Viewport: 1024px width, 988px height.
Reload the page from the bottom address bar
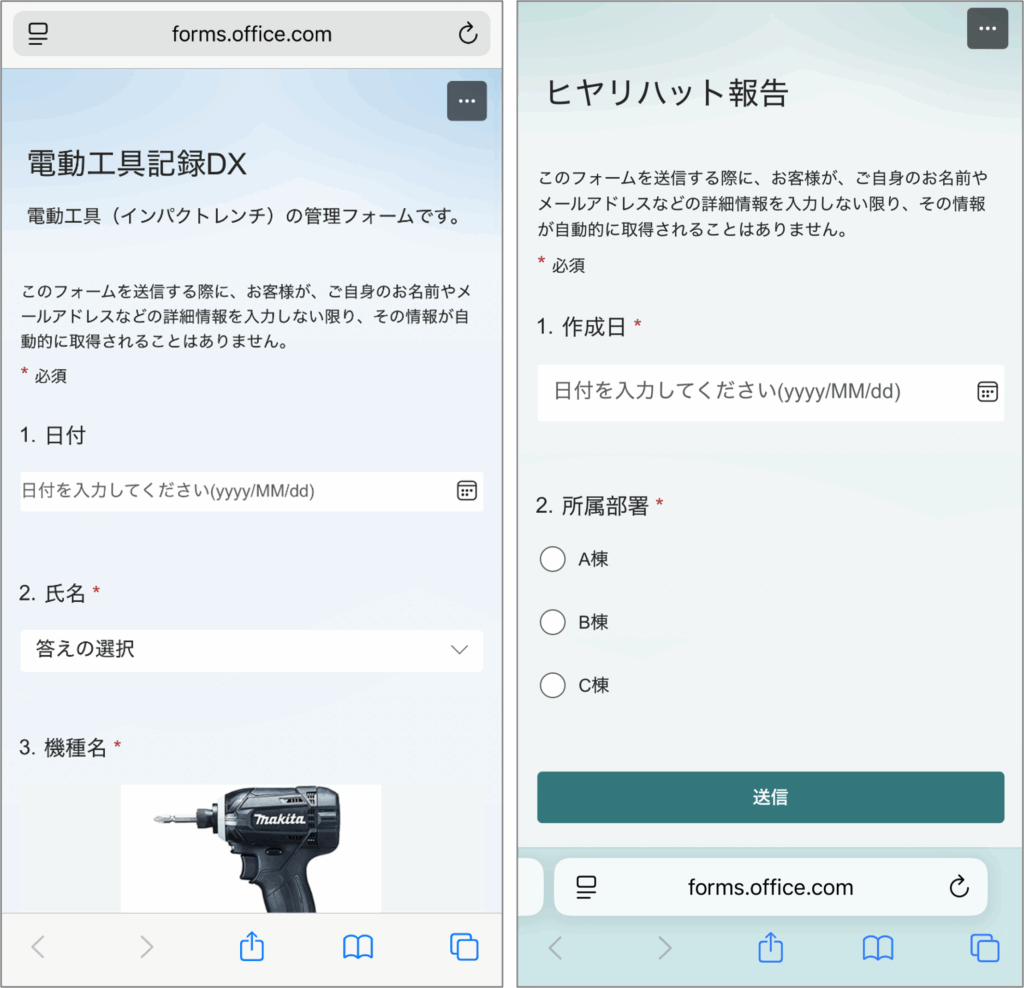click(958, 887)
